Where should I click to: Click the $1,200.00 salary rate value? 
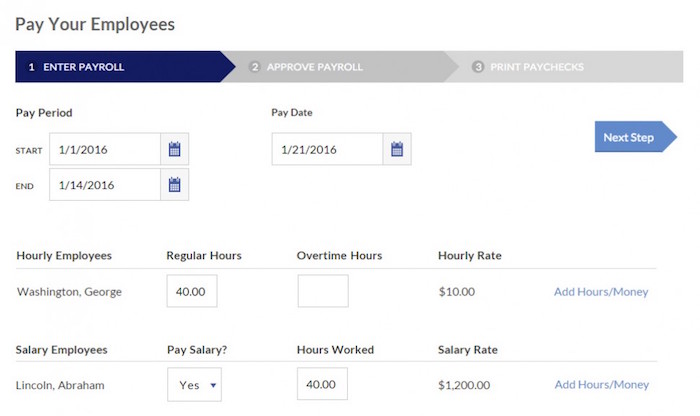pos(464,385)
